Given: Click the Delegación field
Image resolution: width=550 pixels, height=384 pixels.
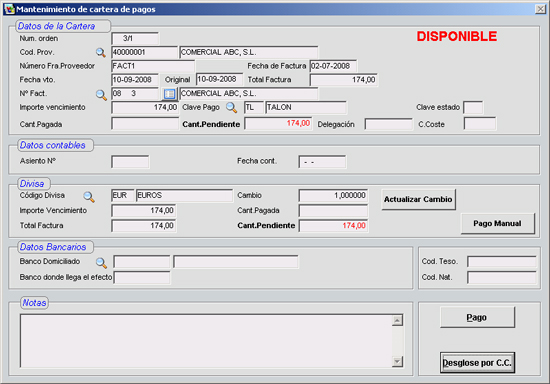Looking at the screenshot, I should click(388, 124).
